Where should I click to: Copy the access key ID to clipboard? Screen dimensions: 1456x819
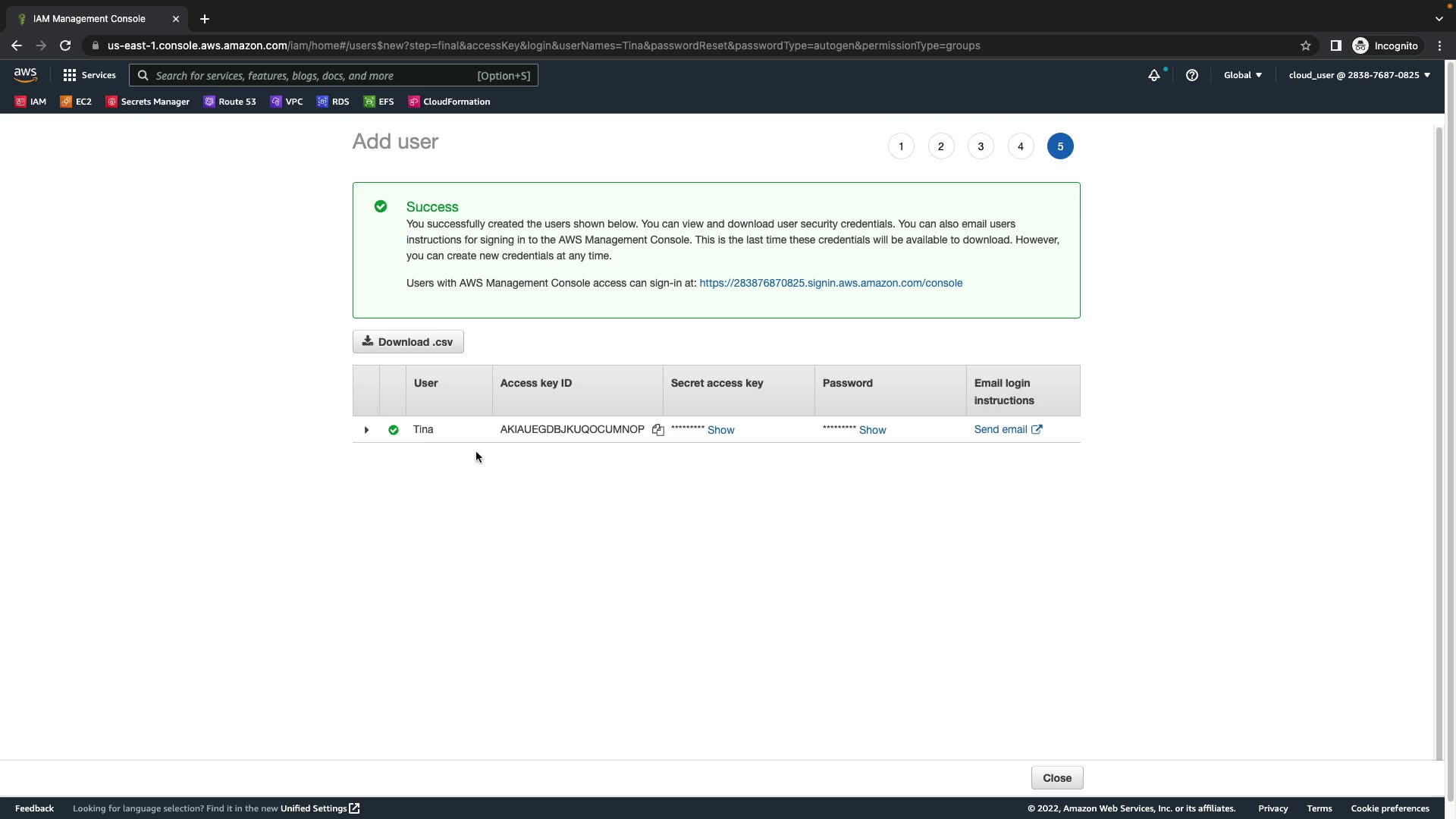point(657,430)
